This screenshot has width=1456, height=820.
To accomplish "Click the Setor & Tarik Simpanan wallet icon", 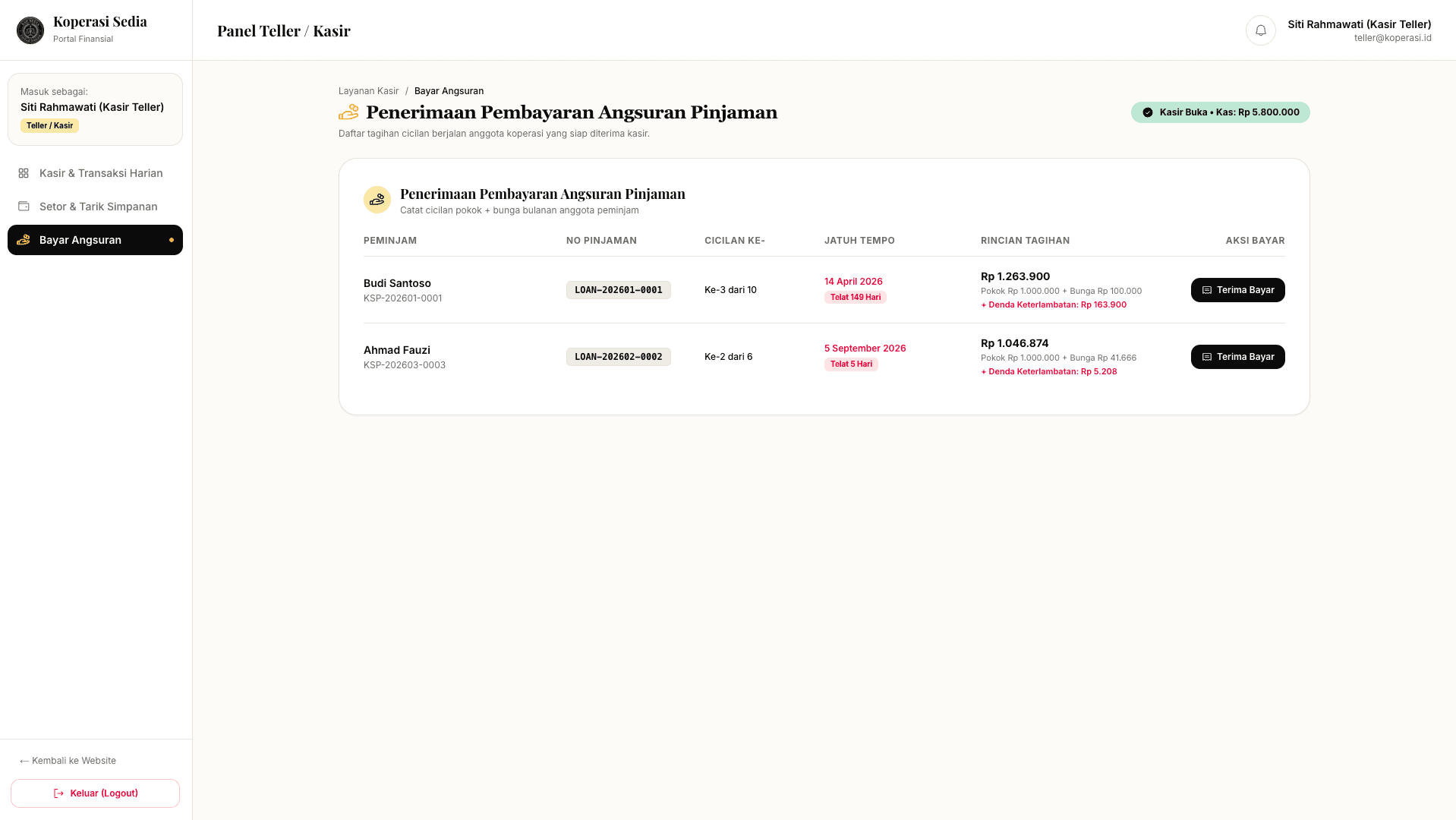I will pyautogui.click(x=24, y=207).
